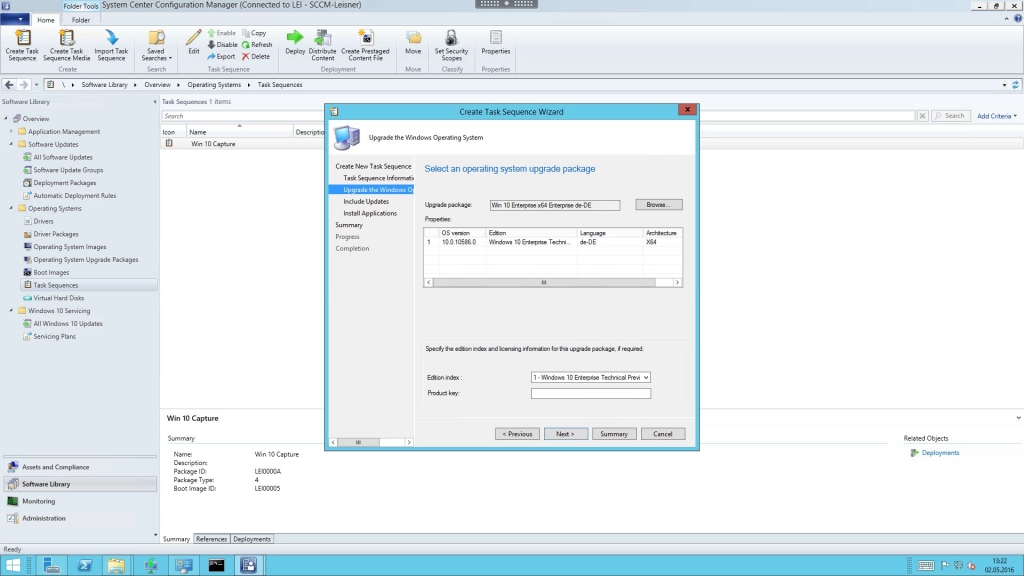The image size is (1024, 576).
Task: Click the Create Task Sequence ribbon icon
Action: point(22,45)
